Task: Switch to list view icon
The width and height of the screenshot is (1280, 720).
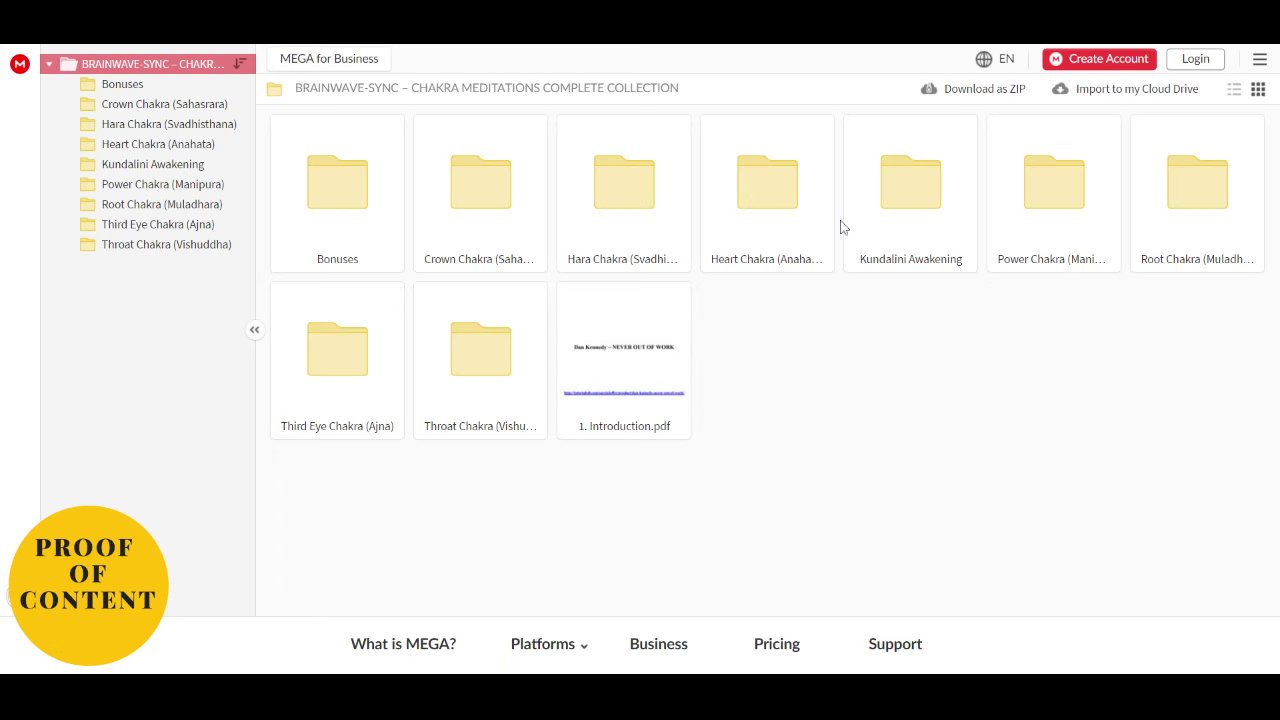Action: click(x=1234, y=89)
